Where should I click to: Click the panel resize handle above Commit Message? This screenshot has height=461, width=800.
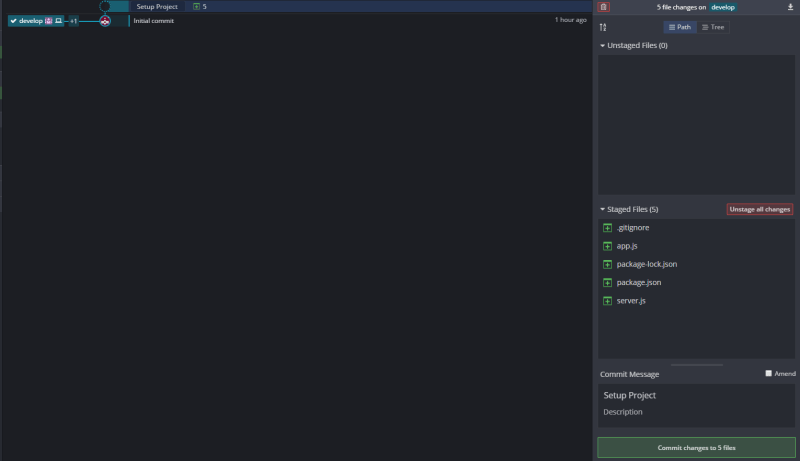pos(696,365)
